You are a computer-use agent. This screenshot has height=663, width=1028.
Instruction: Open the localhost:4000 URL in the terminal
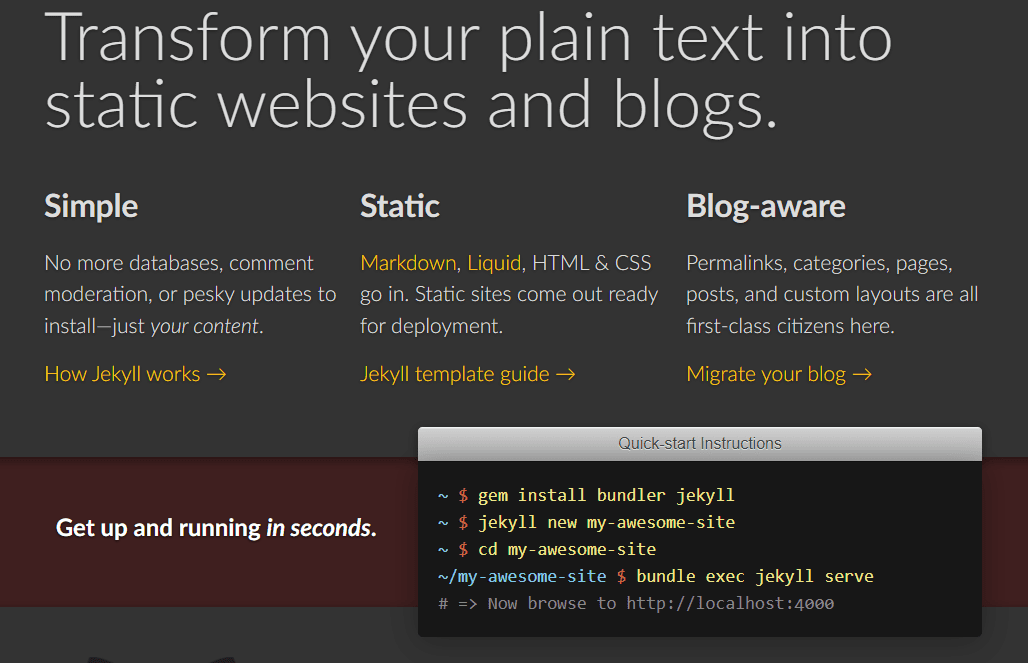pos(730,602)
